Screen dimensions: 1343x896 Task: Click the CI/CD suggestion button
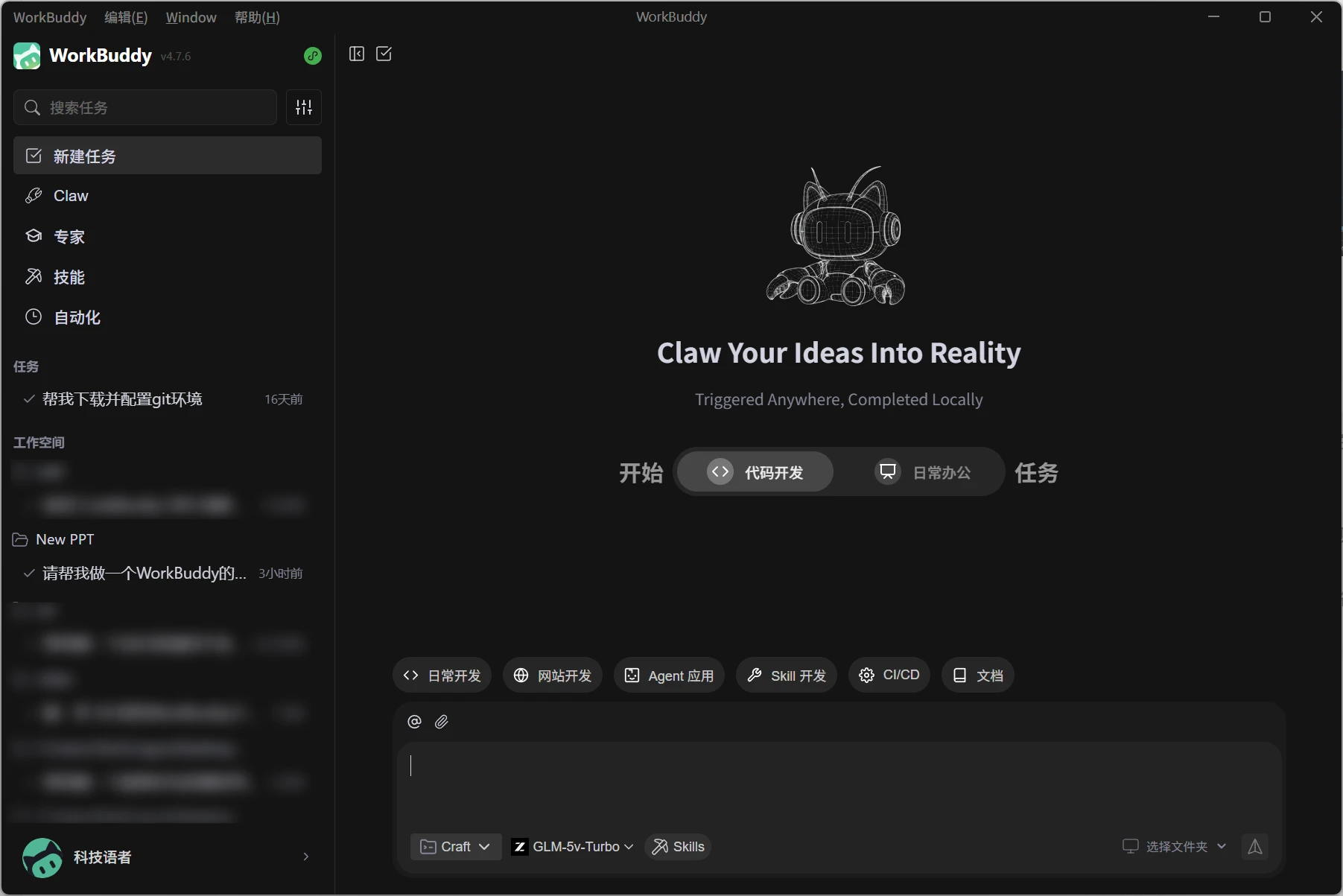point(889,676)
